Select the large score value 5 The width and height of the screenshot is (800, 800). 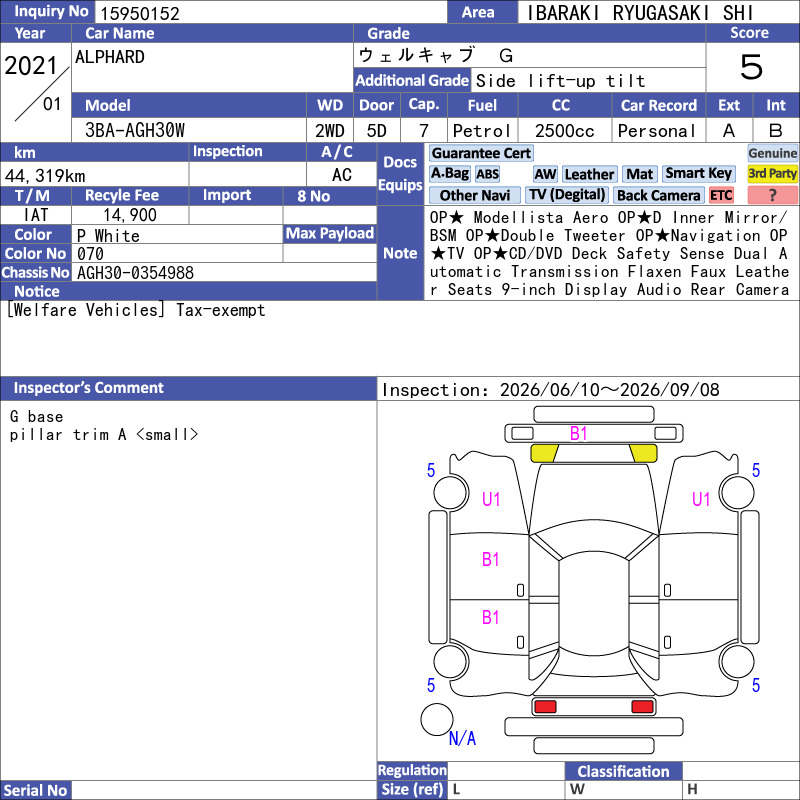(752, 67)
